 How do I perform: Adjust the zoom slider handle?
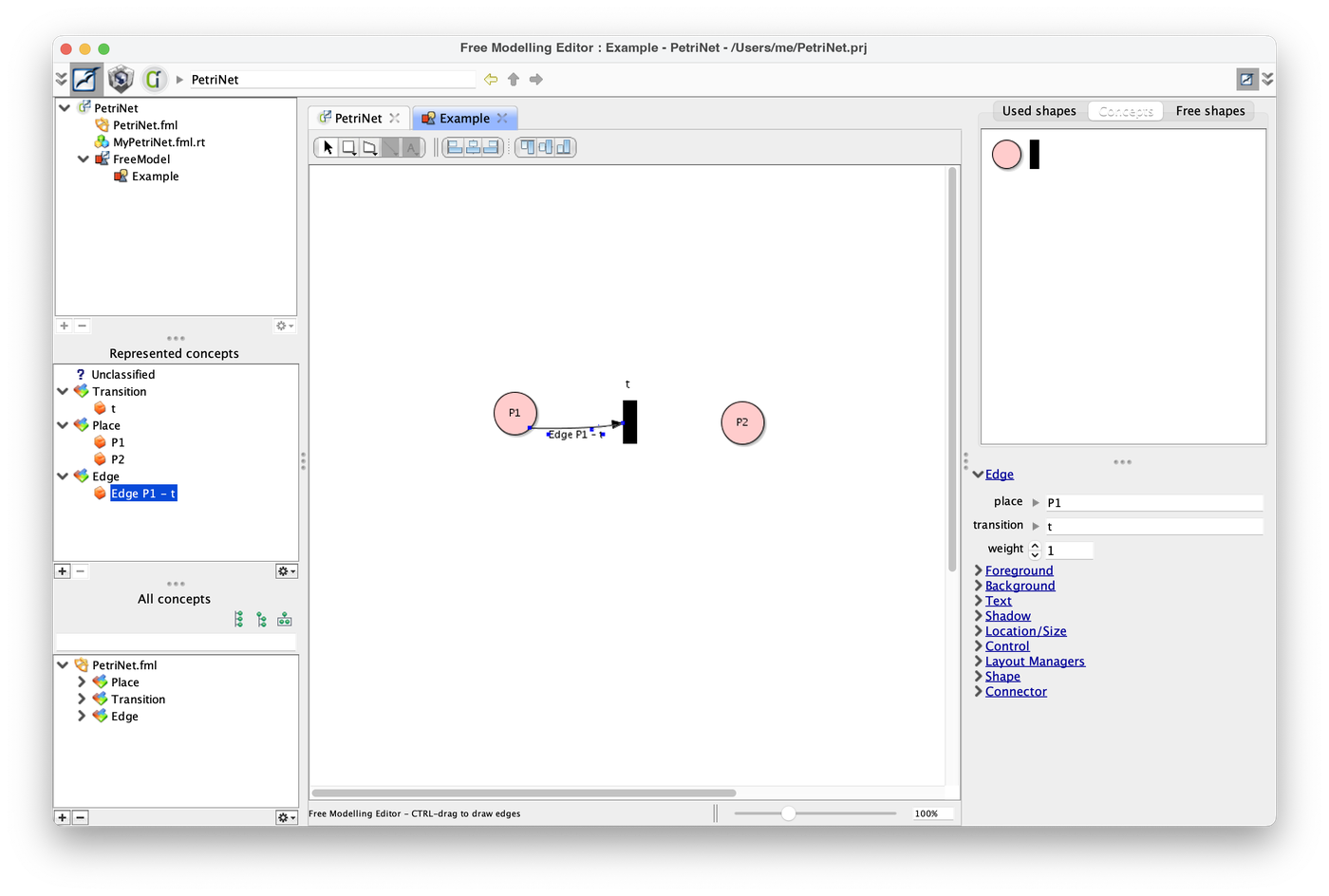[x=788, y=813]
